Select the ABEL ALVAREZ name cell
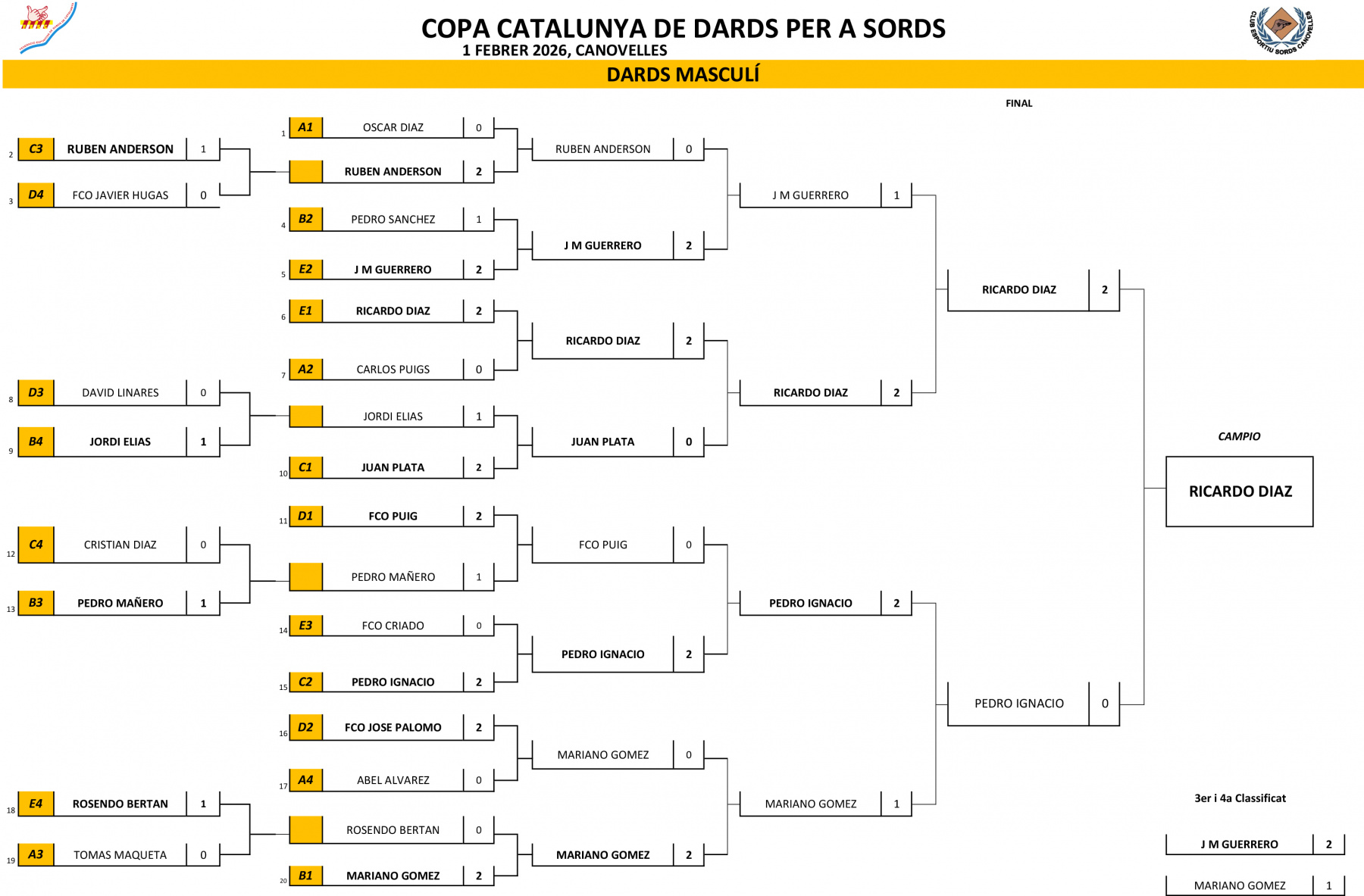The image size is (1364, 896). 393,780
